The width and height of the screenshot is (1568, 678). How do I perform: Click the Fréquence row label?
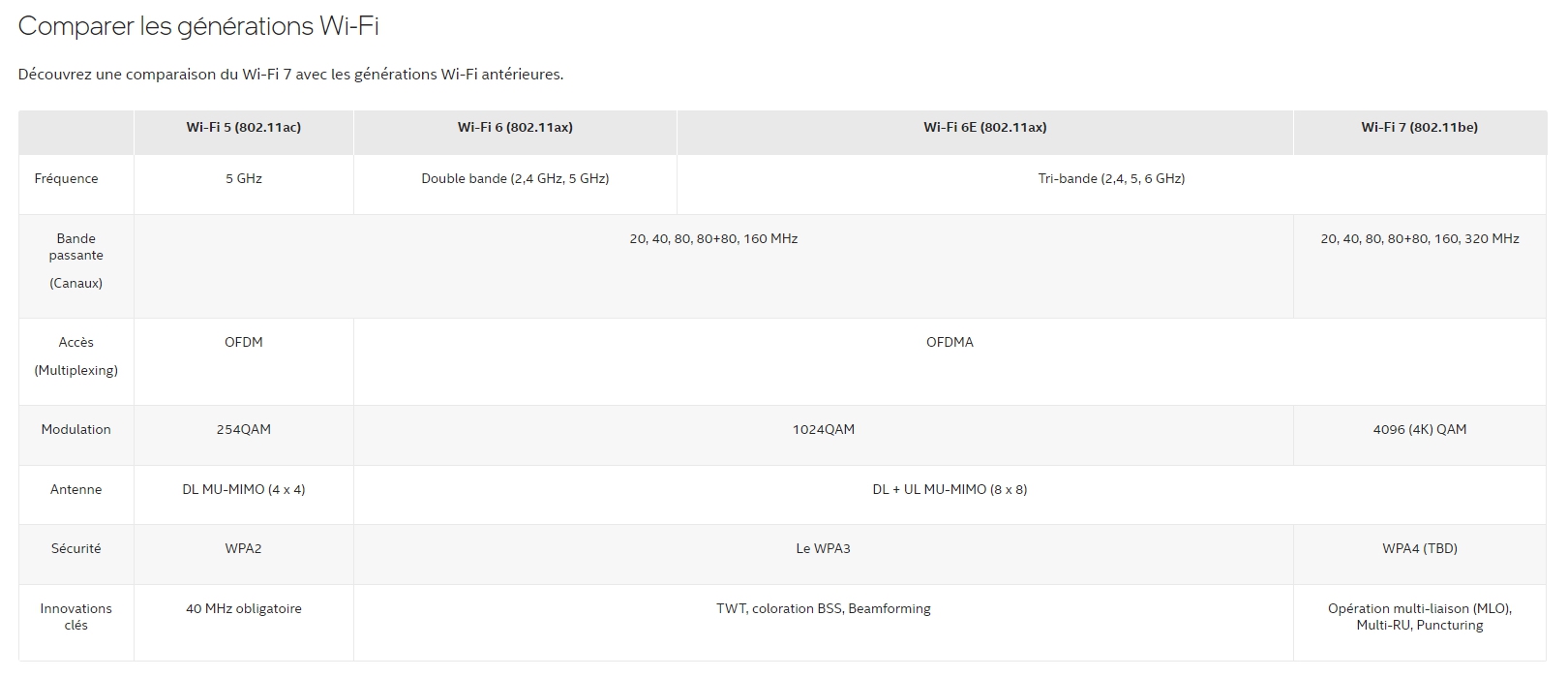(66, 178)
